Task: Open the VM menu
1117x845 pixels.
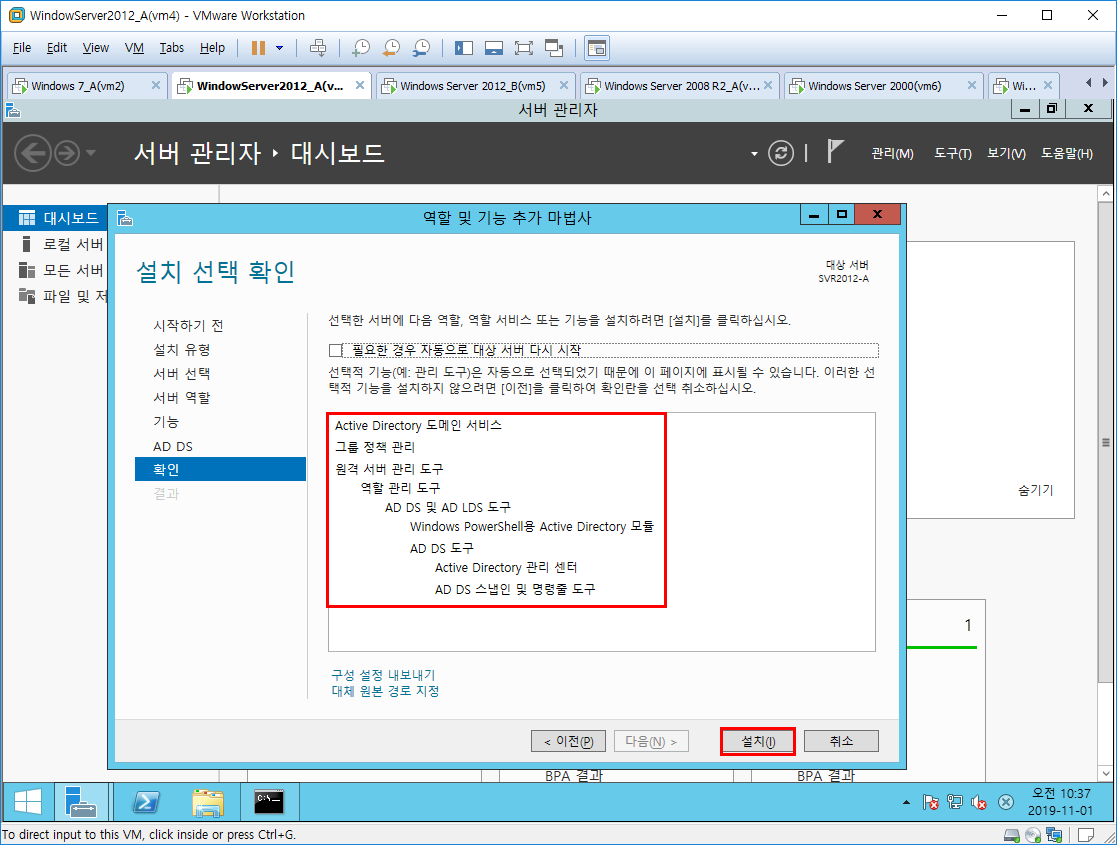Action: click(134, 48)
